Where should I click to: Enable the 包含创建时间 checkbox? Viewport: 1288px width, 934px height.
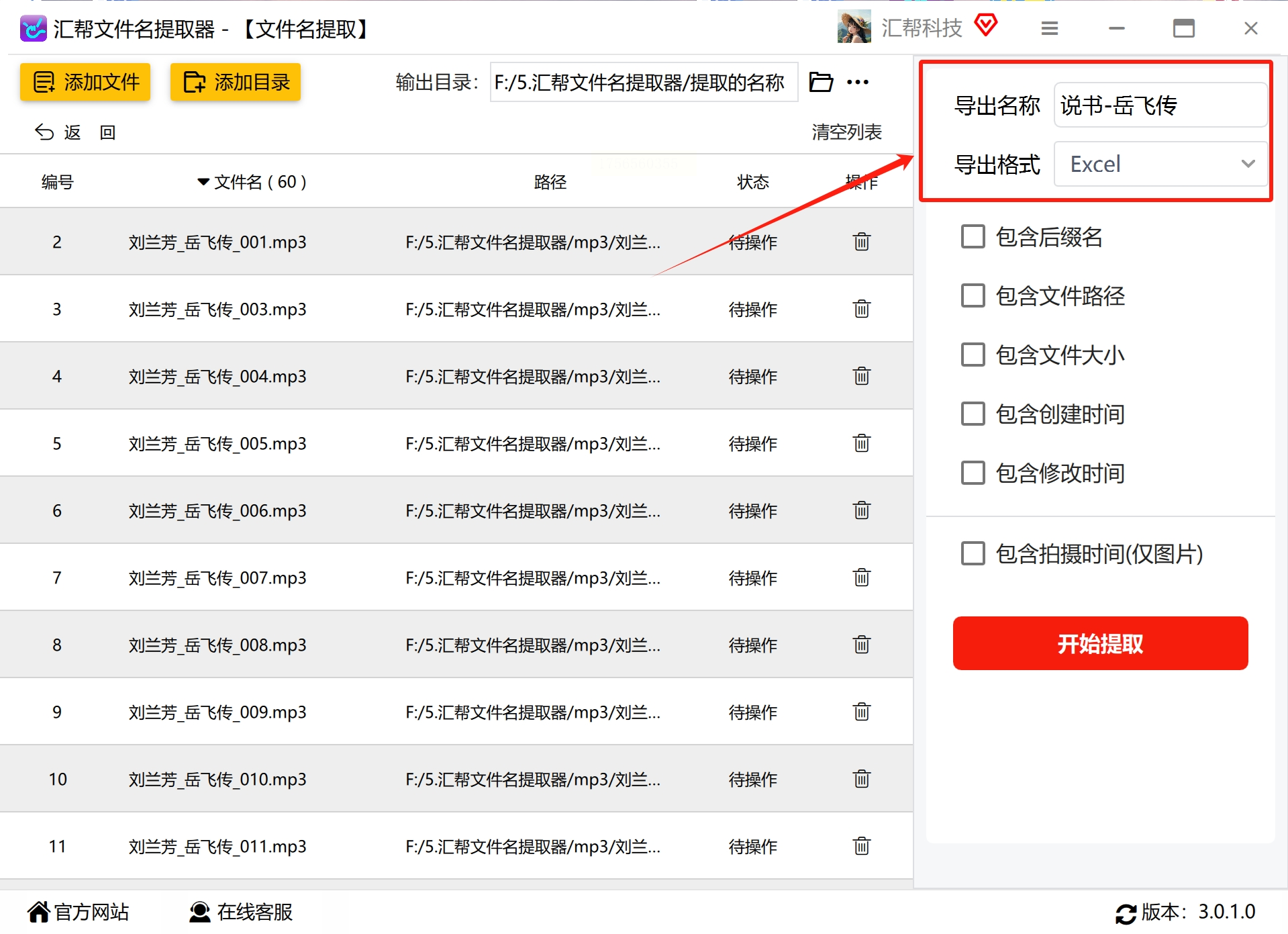click(x=973, y=414)
